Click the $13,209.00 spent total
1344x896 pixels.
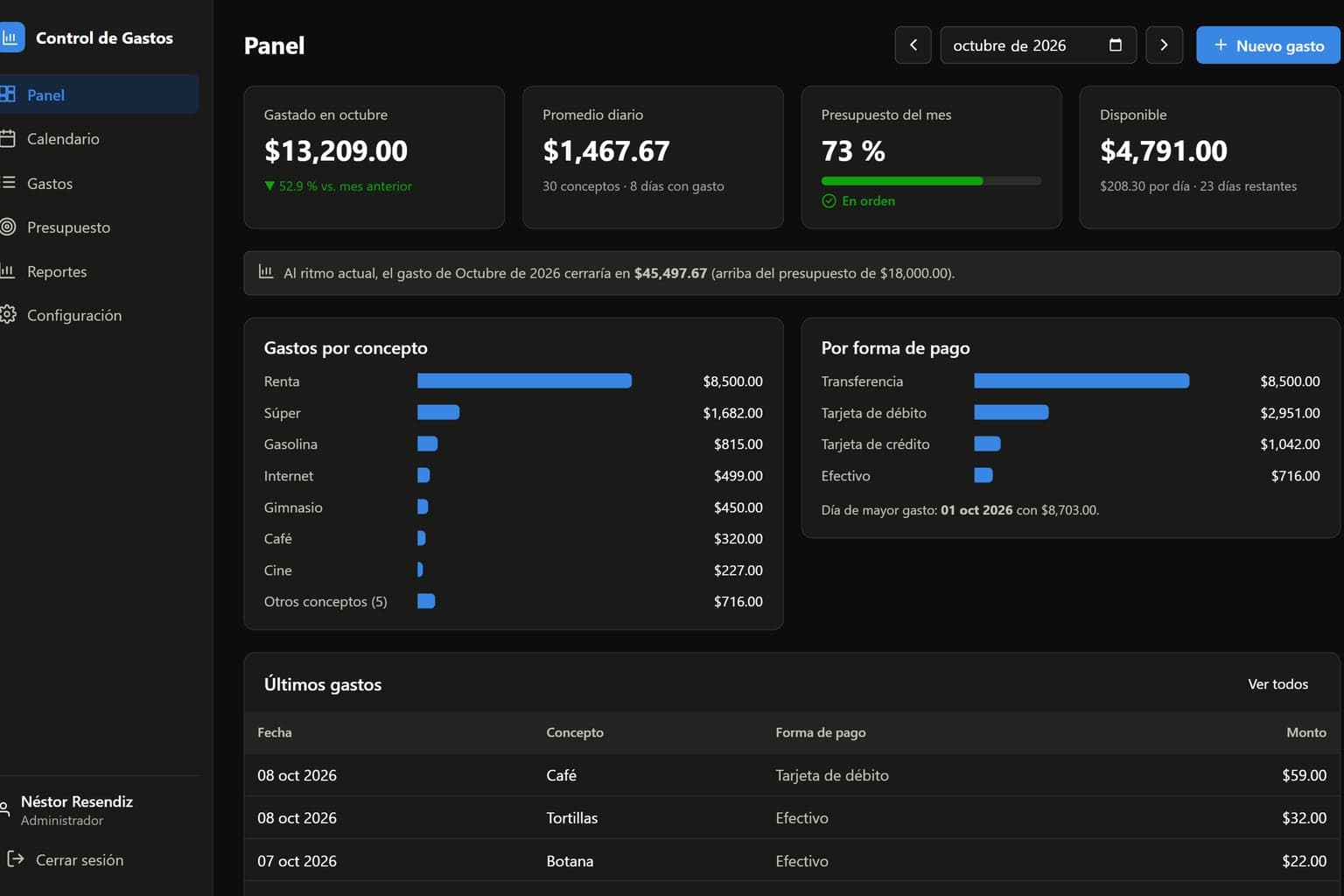(x=336, y=150)
